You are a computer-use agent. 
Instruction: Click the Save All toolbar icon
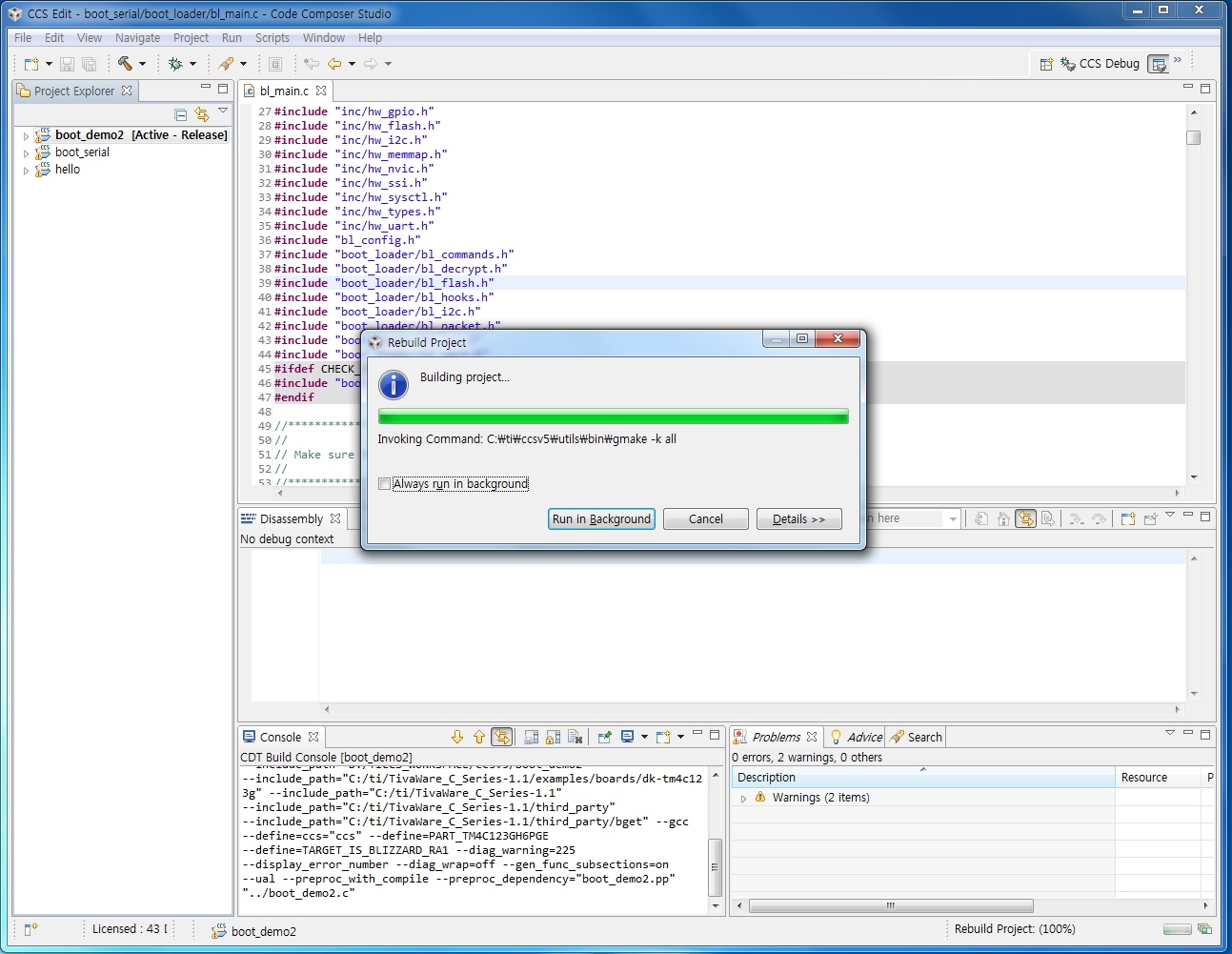point(90,64)
